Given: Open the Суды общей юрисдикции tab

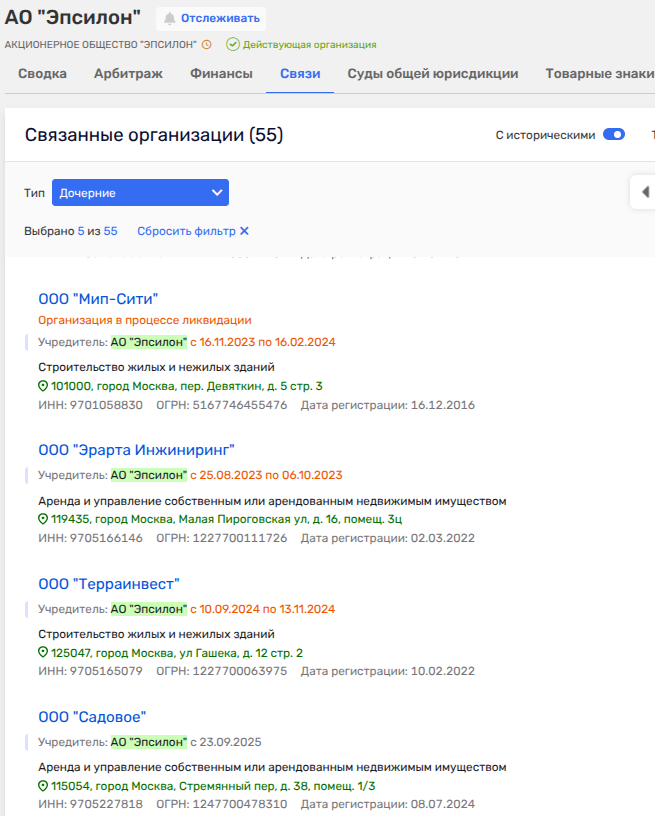Looking at the screenshot, I should click(x=432, y=74).
